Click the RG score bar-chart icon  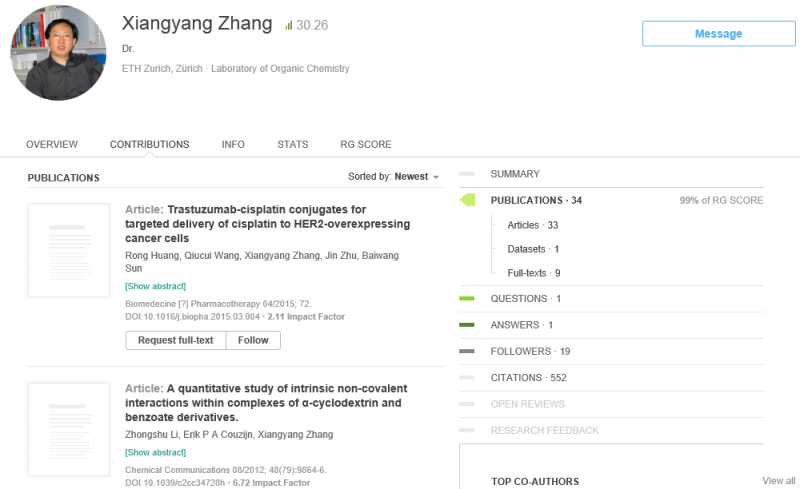288,25
